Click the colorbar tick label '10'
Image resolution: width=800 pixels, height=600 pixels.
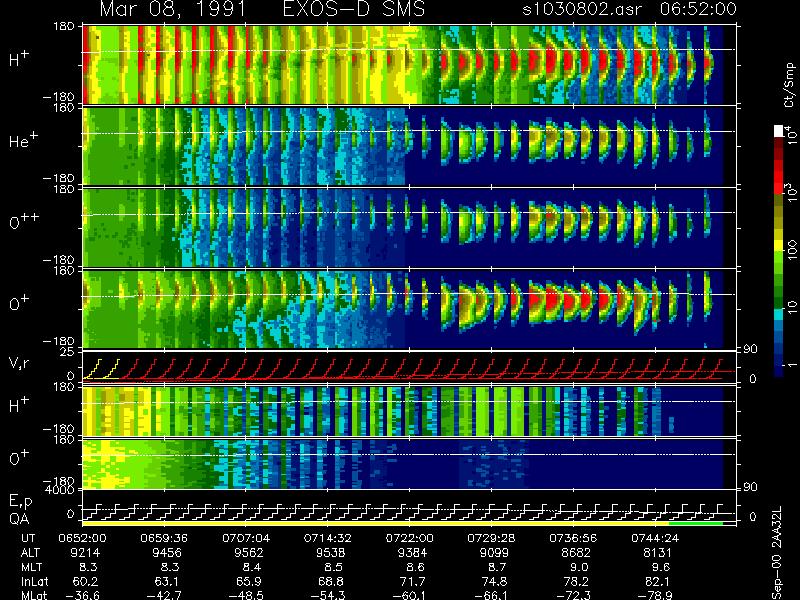pyautogui.click(x=792, y=307)
